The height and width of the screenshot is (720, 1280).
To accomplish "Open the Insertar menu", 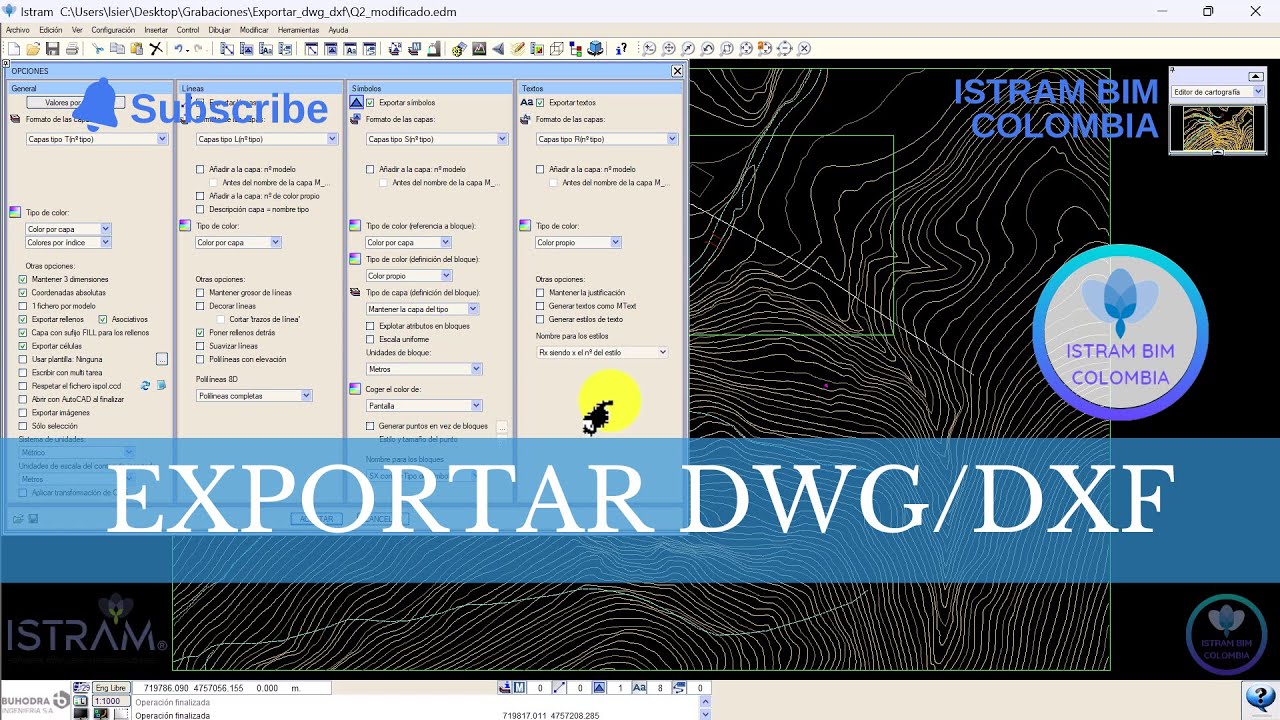I will [156, 30].
